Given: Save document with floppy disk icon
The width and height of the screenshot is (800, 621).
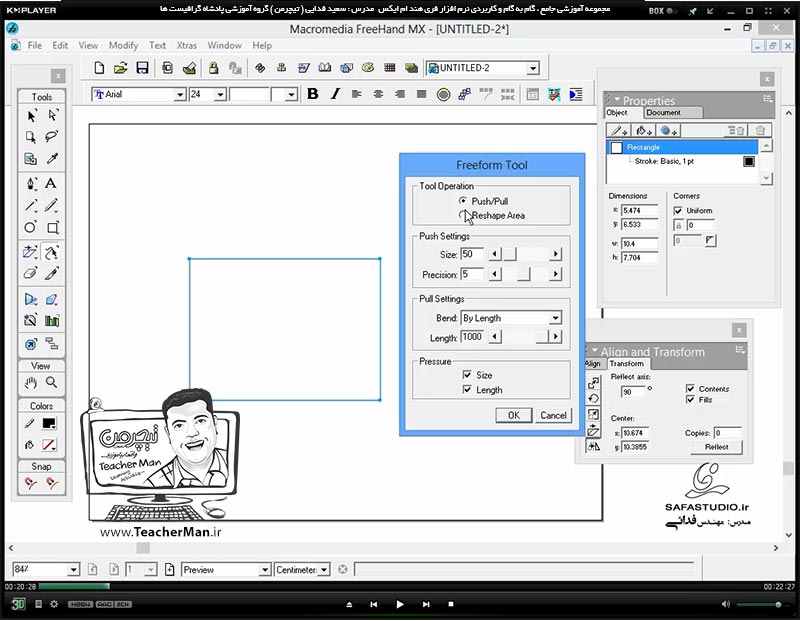Looking at the screenshot, I should click(x=142, y=68).
